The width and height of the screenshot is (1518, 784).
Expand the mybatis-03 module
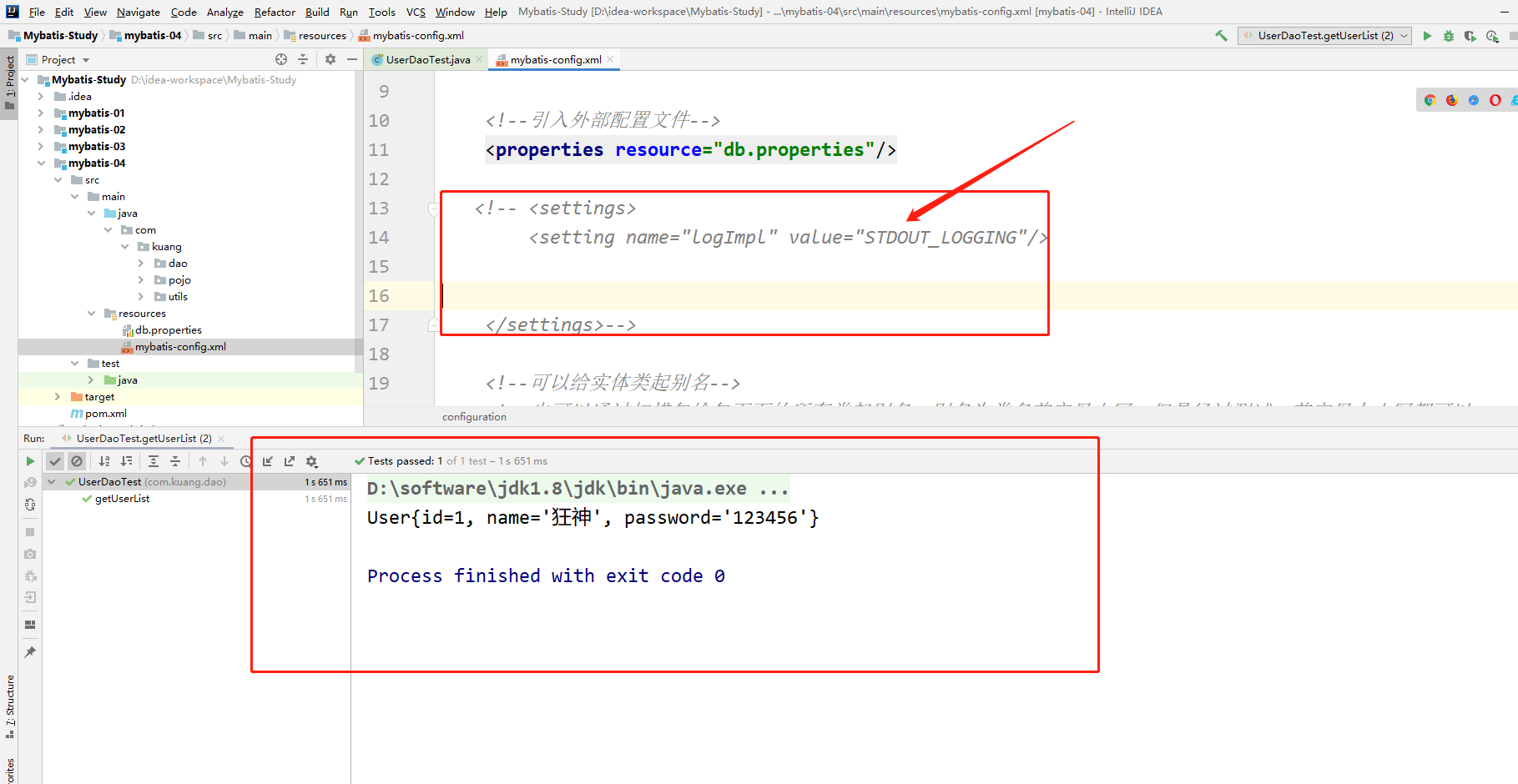click(41, 147)
